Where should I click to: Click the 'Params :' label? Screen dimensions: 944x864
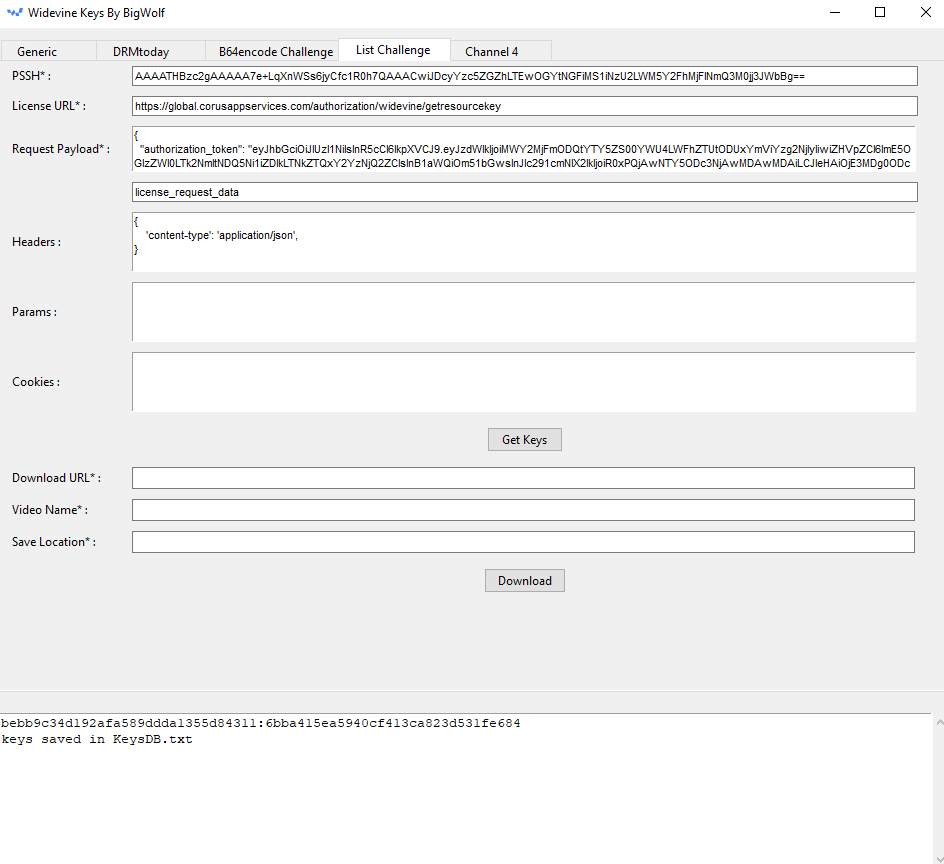[34, 312]
